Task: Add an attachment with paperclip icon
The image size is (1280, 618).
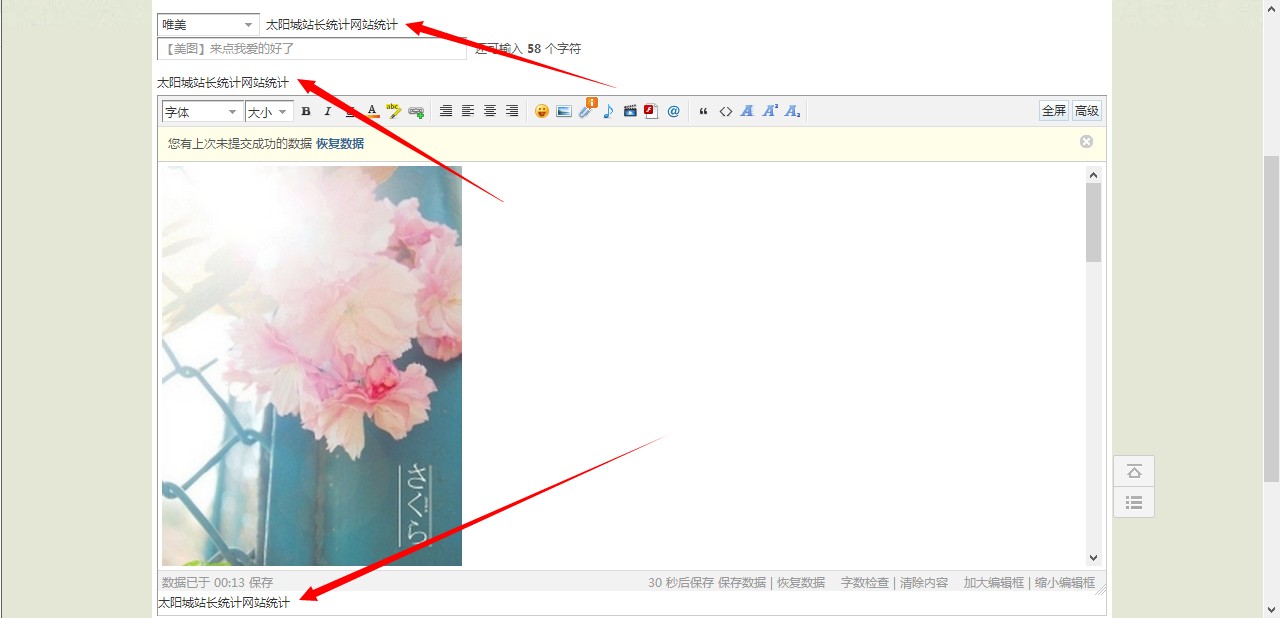Action: (587, 110)
